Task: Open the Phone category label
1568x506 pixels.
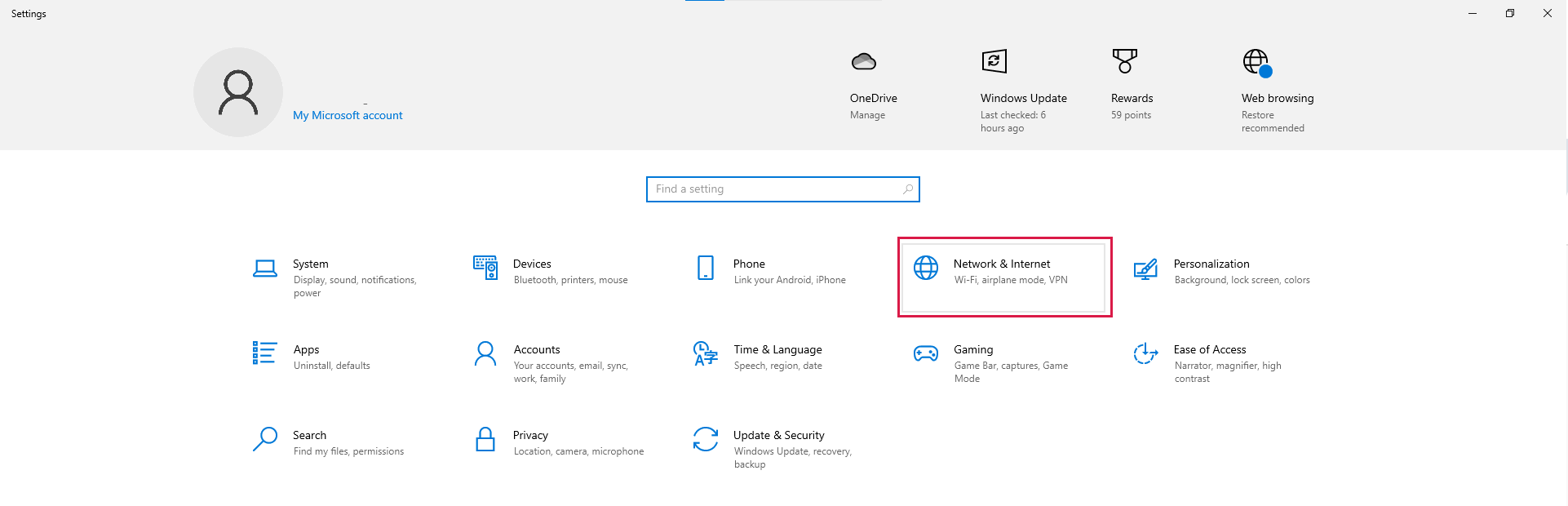Action: coord(749,264)
